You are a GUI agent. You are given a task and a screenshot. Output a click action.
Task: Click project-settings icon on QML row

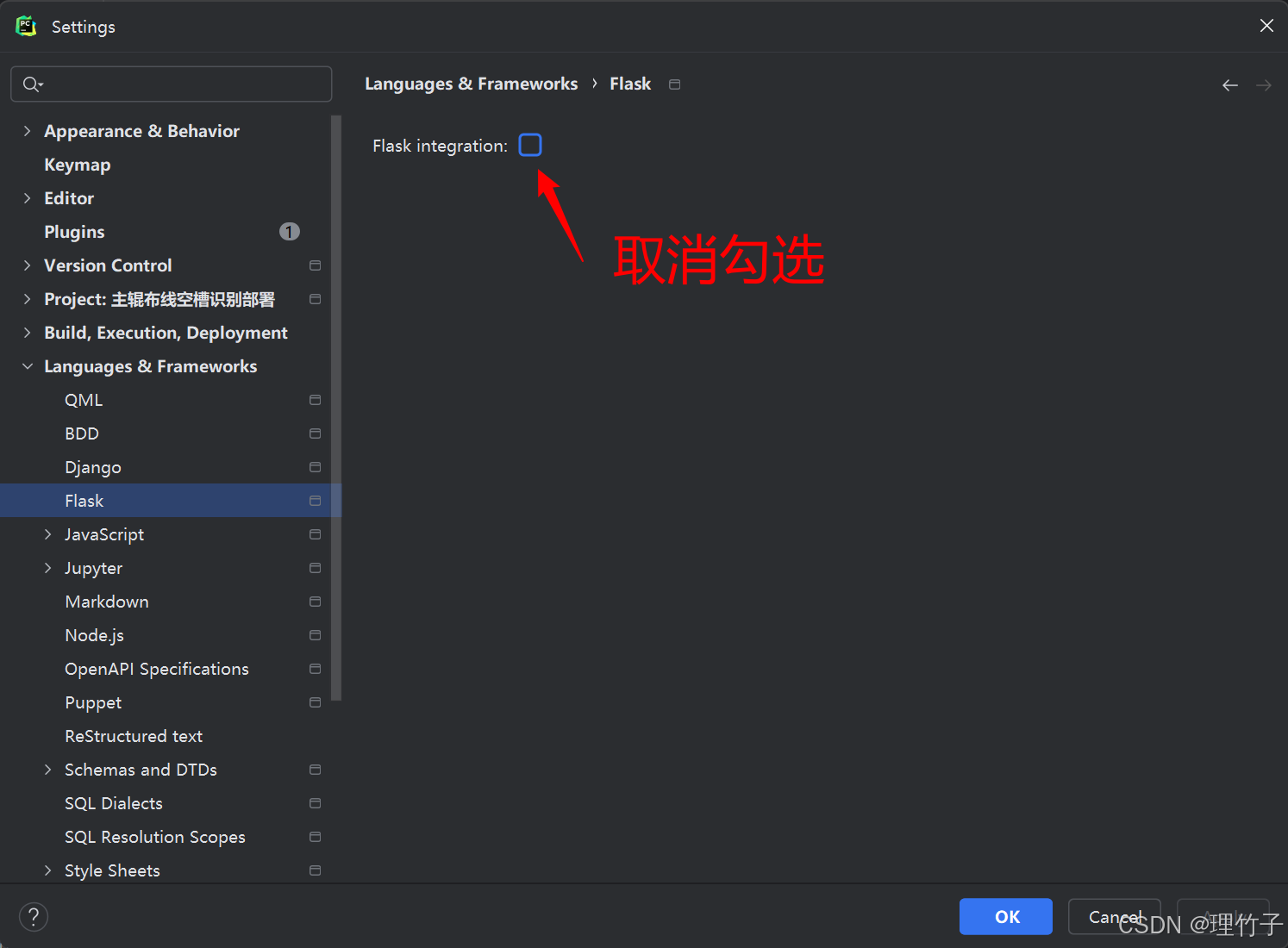coord(316,400)
